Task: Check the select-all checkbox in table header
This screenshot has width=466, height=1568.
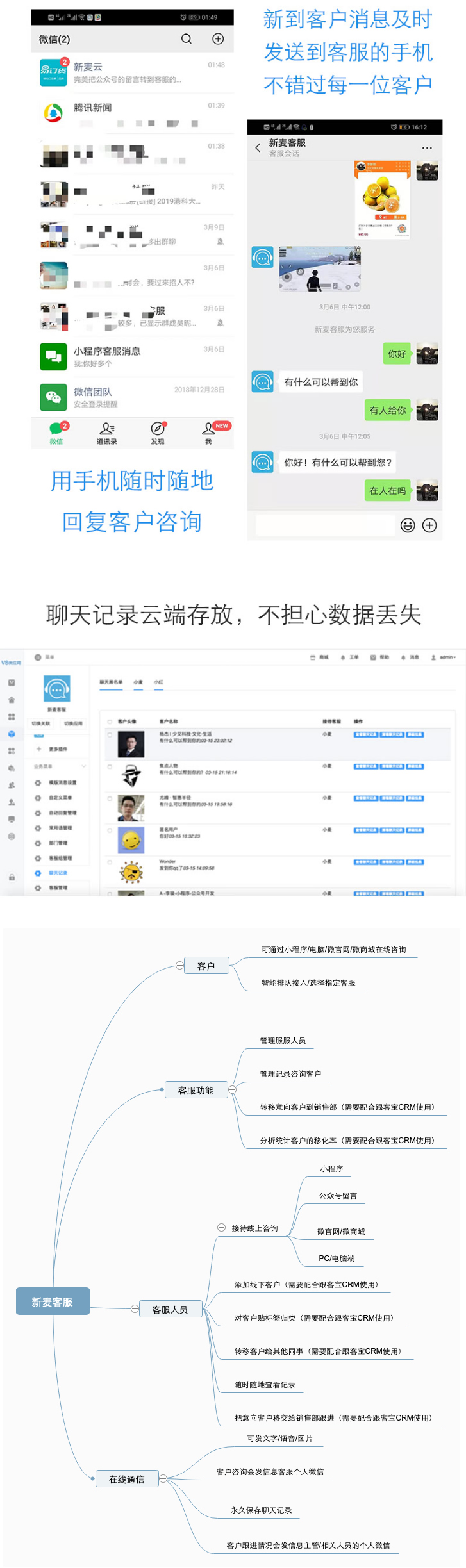Action: coord(110,722)
